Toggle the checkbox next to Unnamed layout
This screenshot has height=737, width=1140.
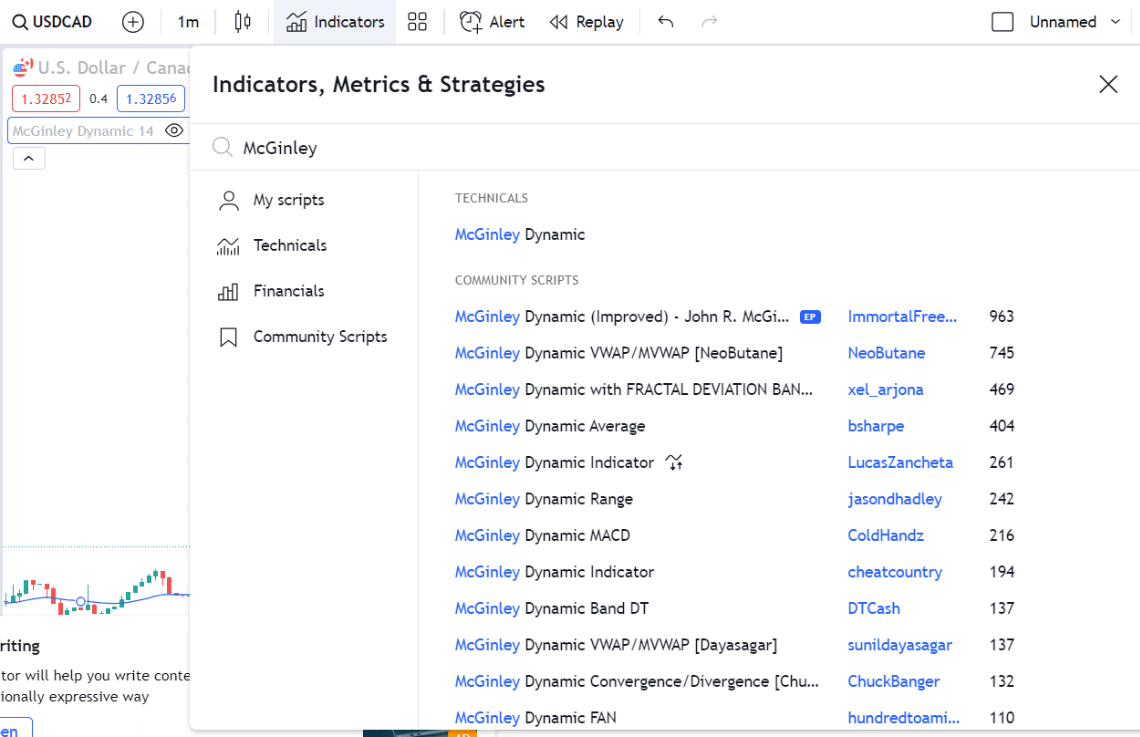[1003, 21]
